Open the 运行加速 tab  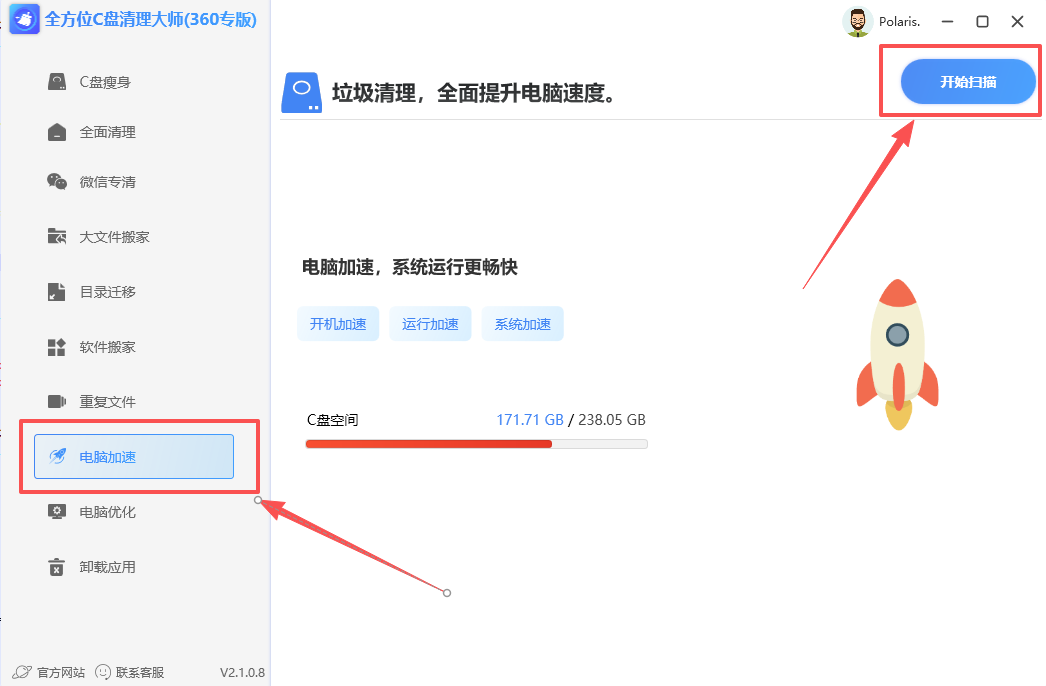coord(430,323)
